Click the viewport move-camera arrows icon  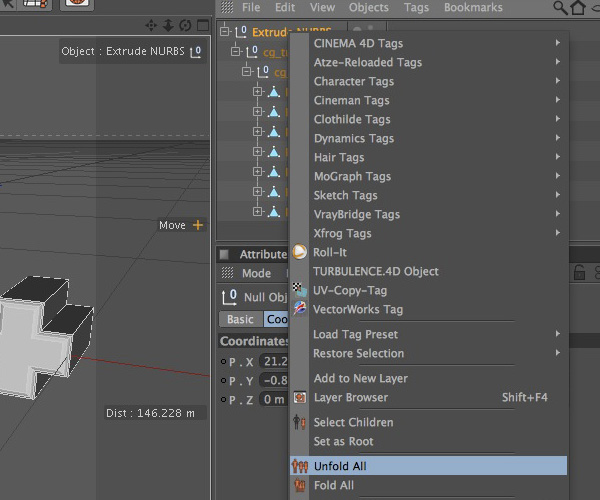click(151, 26)
